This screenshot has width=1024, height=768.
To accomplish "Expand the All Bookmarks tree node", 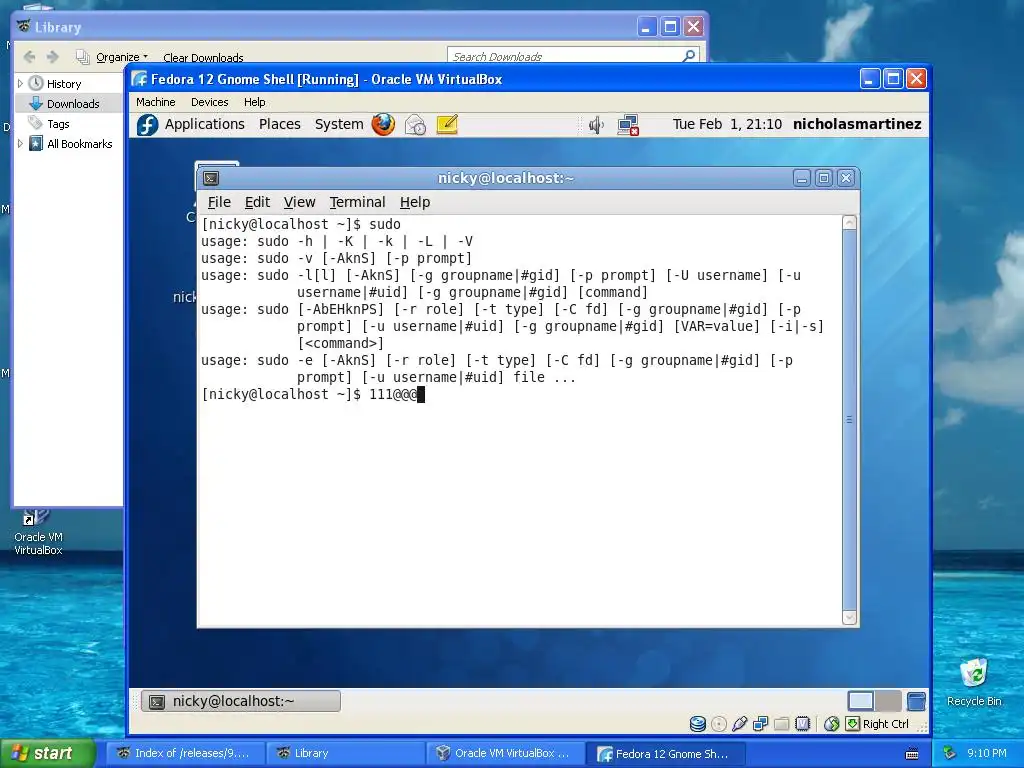I will tap(20, 144).
